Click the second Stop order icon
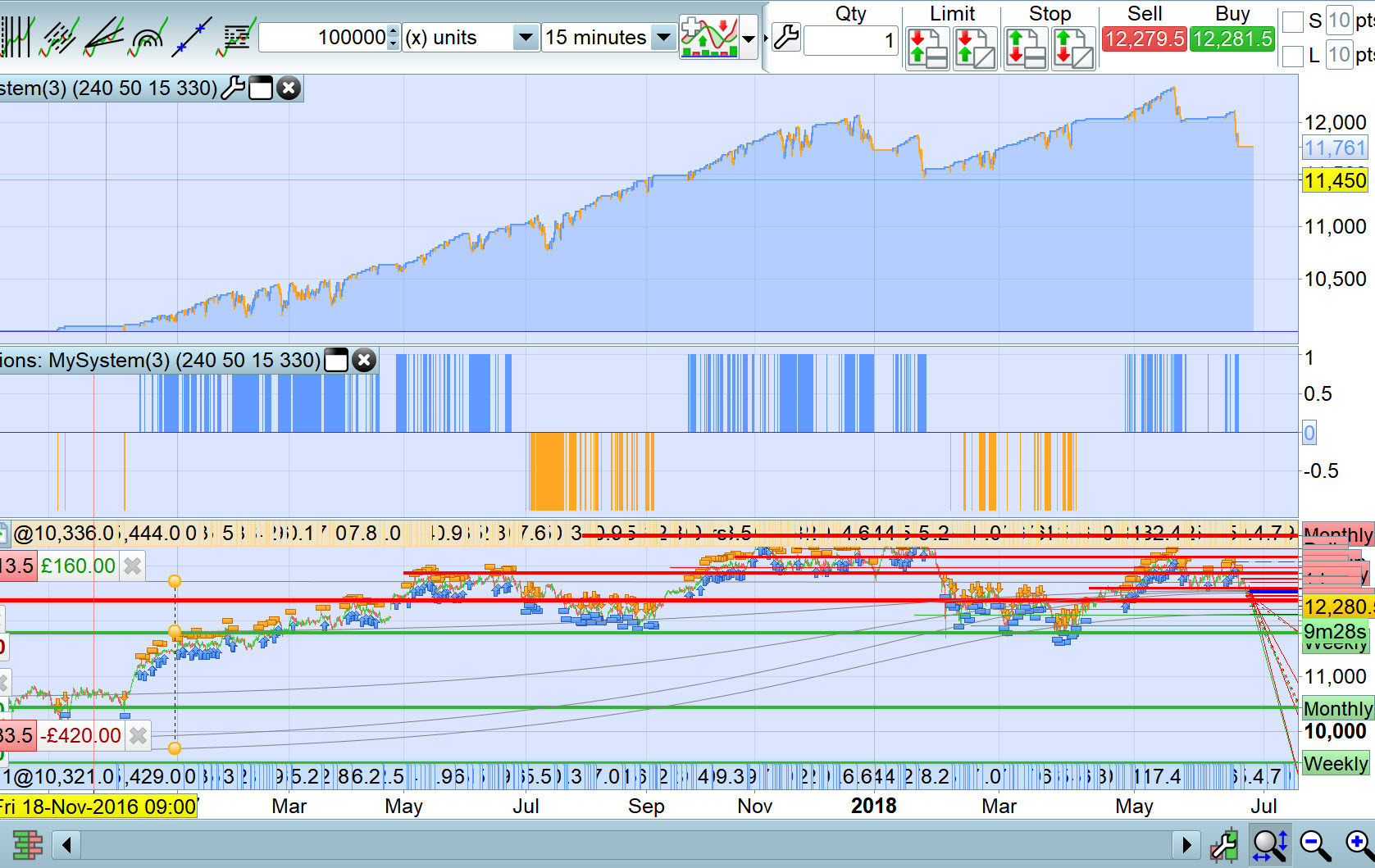 pyautogui.click(x=1073, y=48)
